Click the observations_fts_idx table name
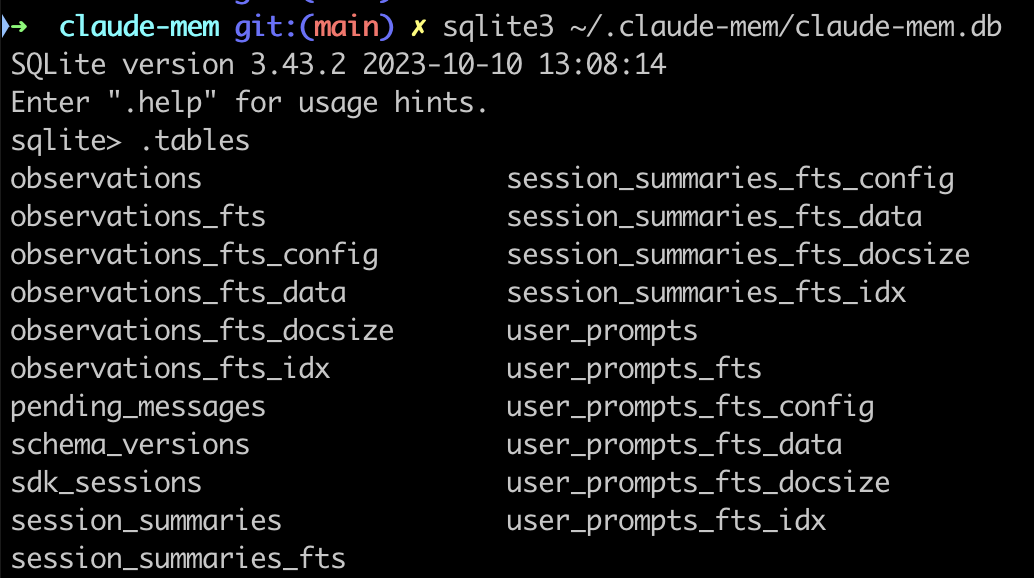 tap(170, 368)
